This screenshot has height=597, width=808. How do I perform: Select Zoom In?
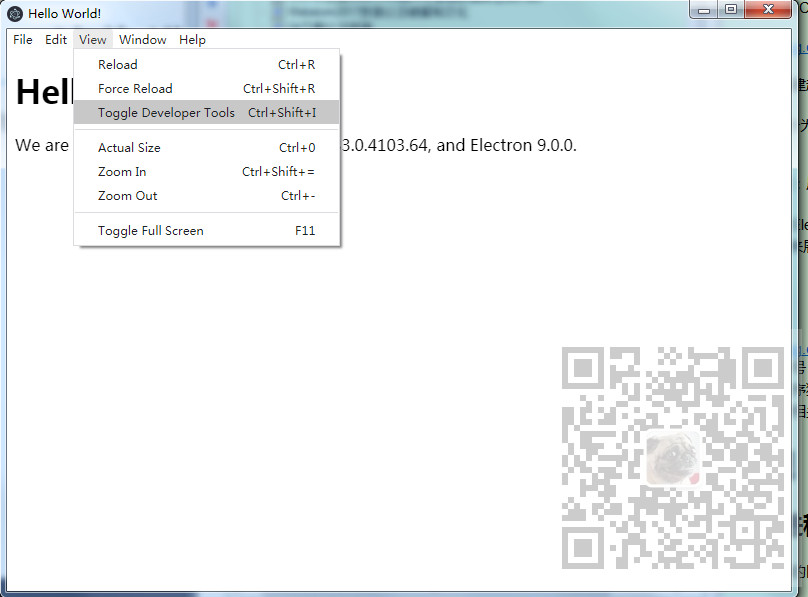121,171
